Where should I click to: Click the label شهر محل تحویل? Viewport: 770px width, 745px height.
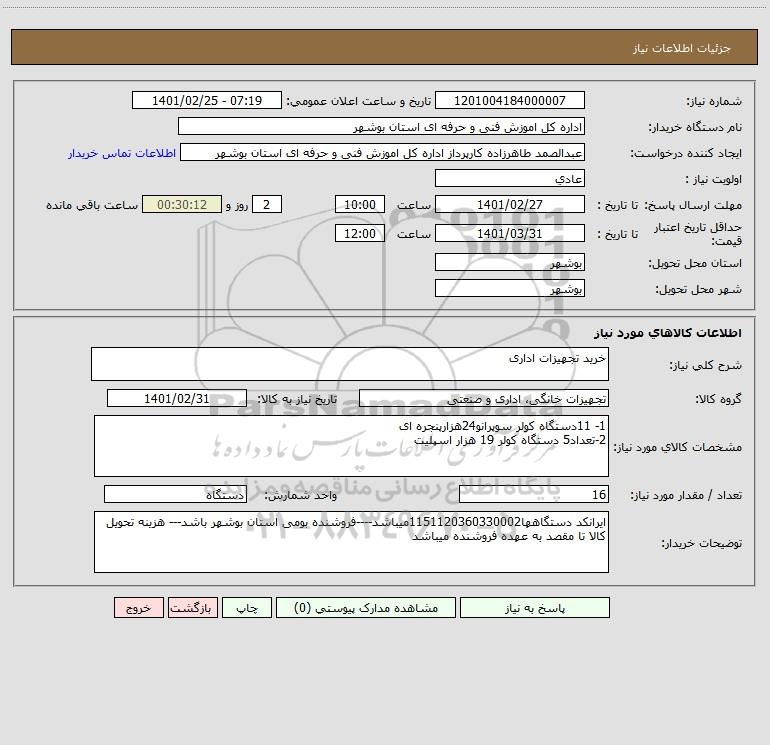(x=699, y=290)
